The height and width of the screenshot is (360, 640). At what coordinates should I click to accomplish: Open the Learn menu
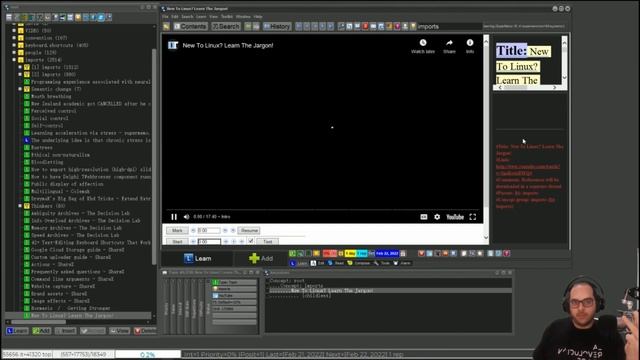click(x=201, y=17)
